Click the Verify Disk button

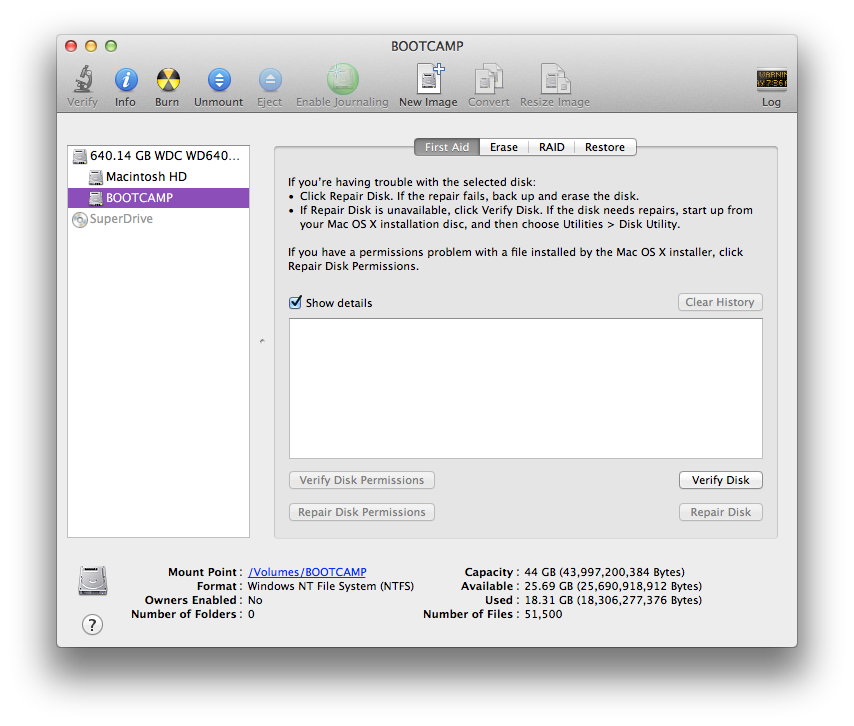pos(721,480)
